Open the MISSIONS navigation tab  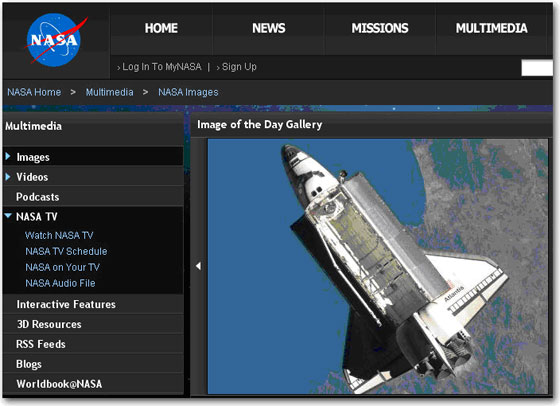point(380,28)
